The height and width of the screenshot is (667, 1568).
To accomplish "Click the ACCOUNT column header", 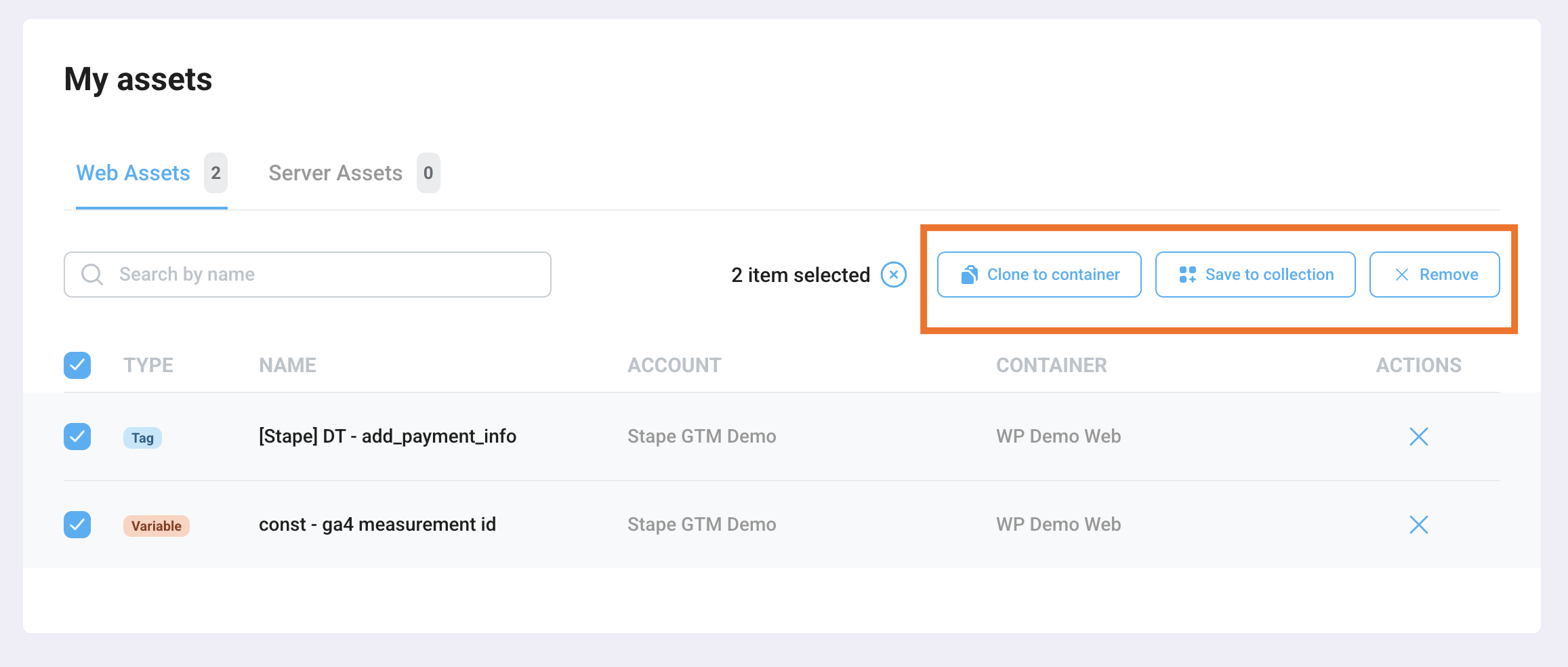I will pos(674,365).
